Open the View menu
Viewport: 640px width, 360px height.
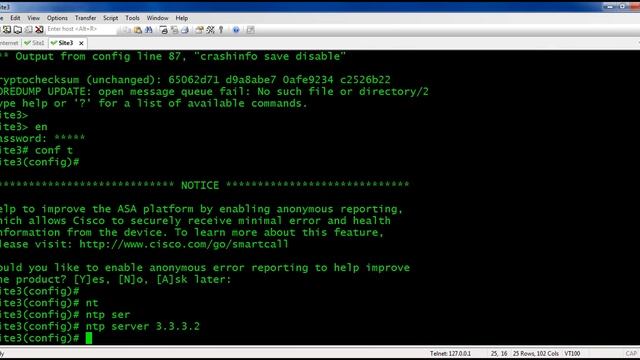pyautogui.click(x=33, y=18)
